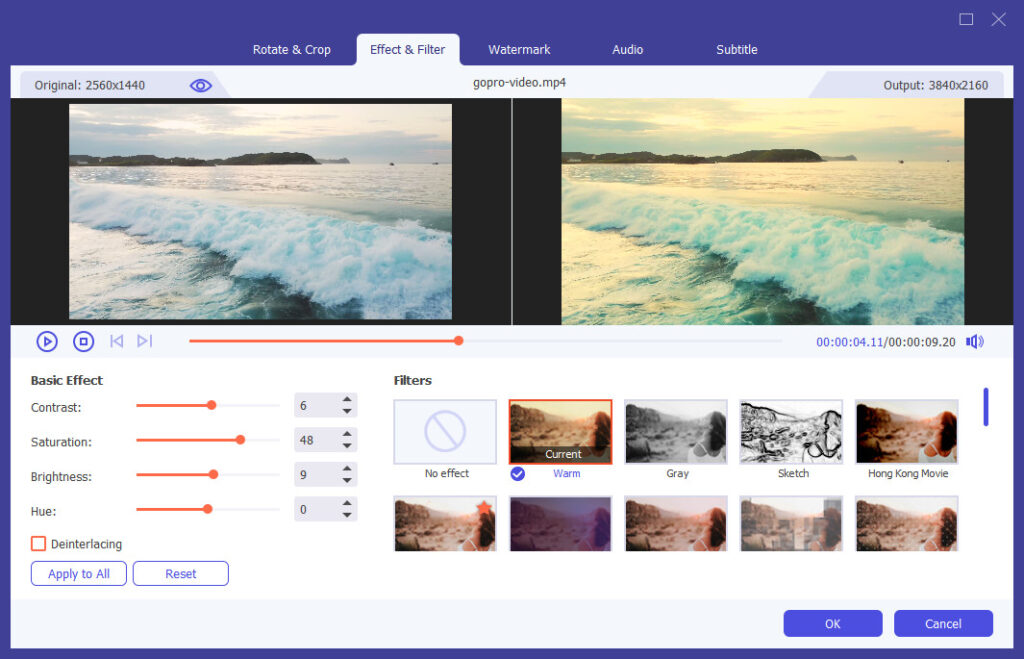
Task: Confirm changes with OK
Action: [832, 623]
